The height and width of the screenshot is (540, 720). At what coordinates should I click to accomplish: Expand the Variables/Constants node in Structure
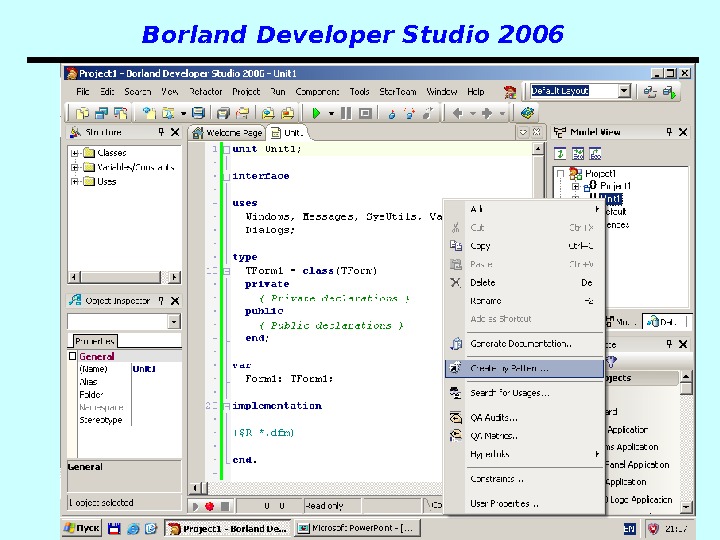point(74,168)
